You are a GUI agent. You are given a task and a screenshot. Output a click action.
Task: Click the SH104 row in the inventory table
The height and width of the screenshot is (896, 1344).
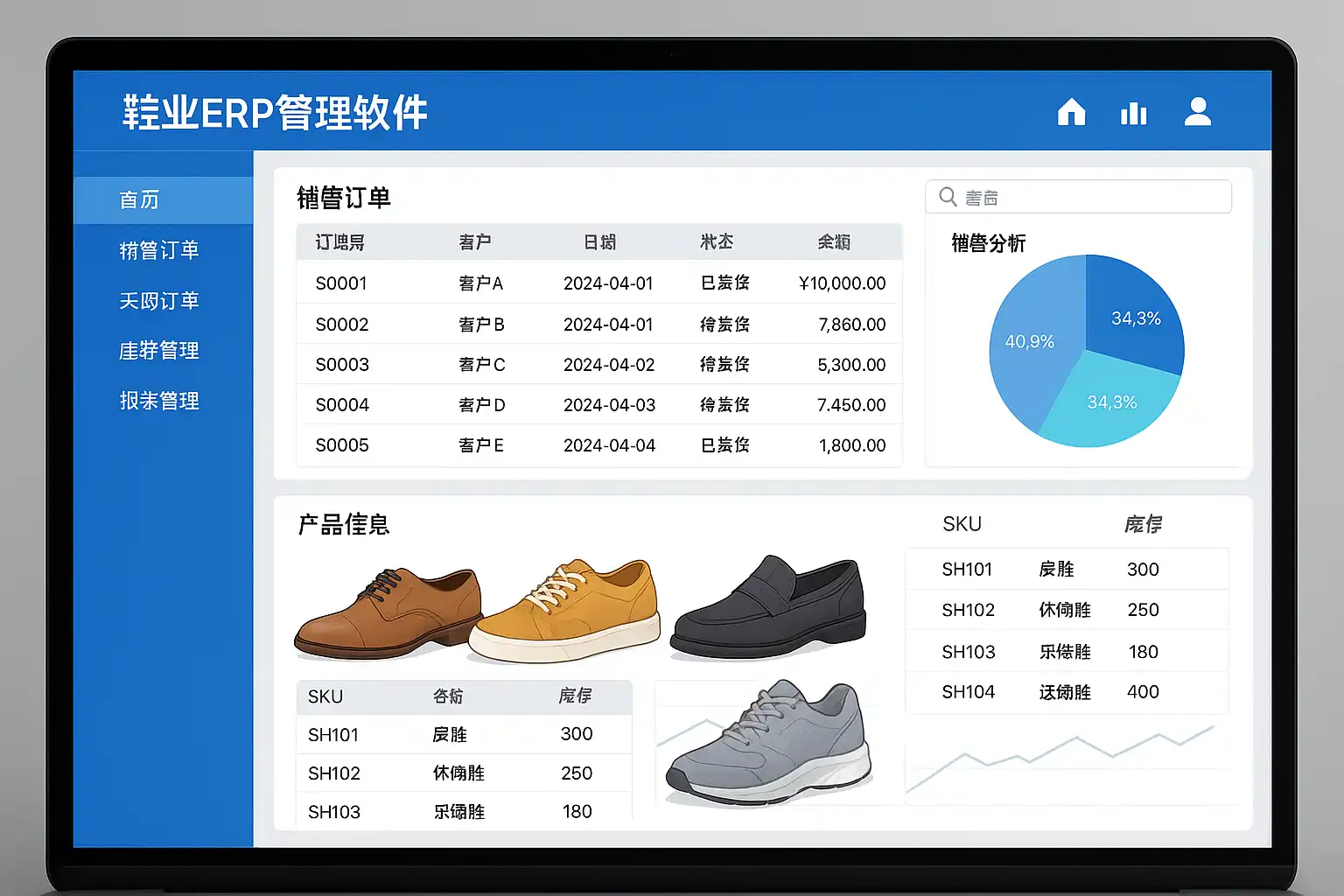tap(1067, 692)
